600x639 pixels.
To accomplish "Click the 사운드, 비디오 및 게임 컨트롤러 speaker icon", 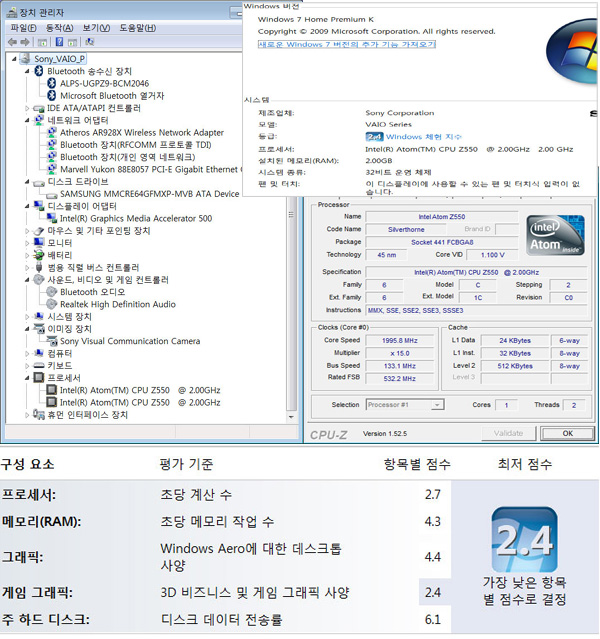I will 39,280.
